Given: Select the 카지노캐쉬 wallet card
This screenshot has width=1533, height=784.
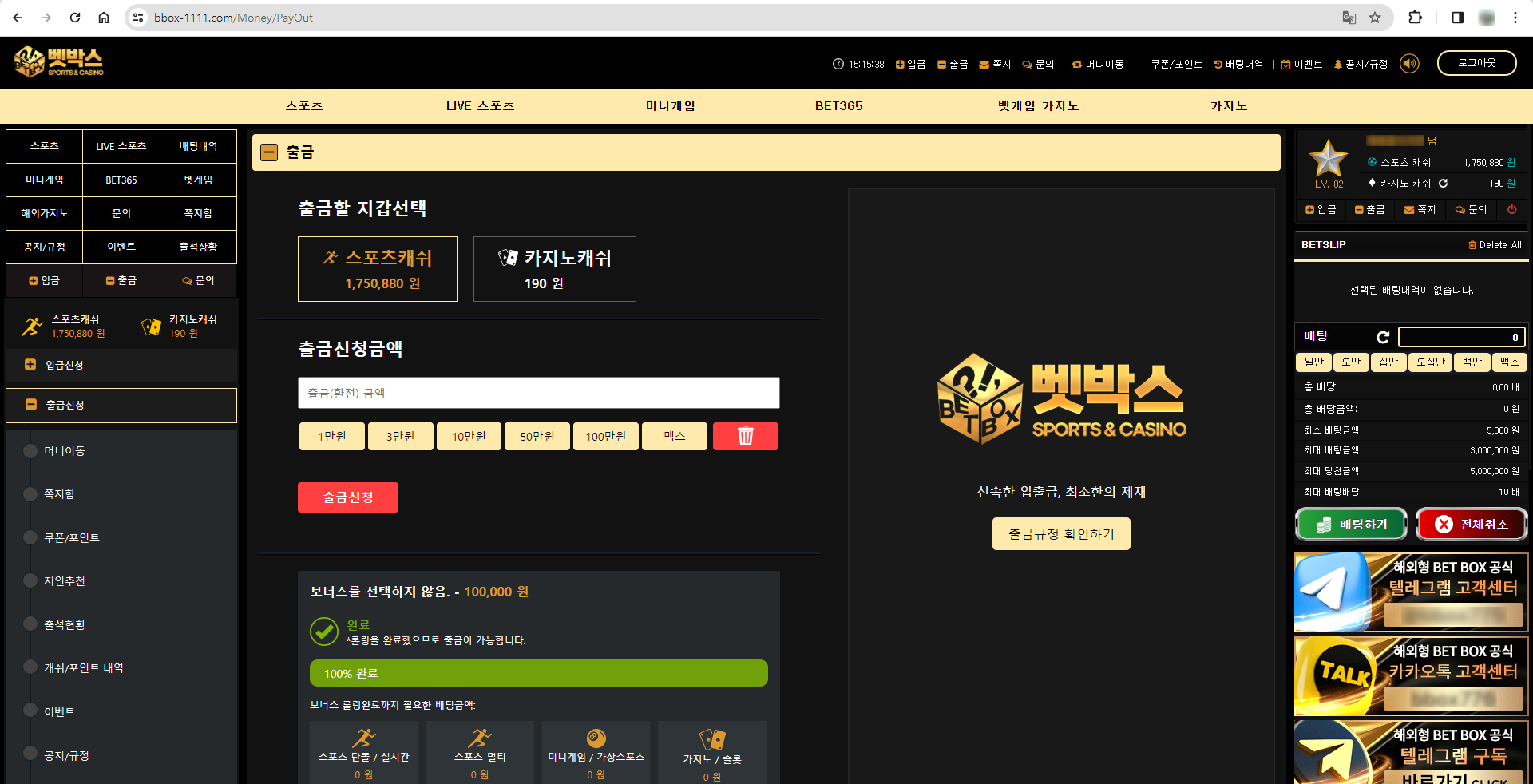Looking at the screenshot, I should pos(555,269).
